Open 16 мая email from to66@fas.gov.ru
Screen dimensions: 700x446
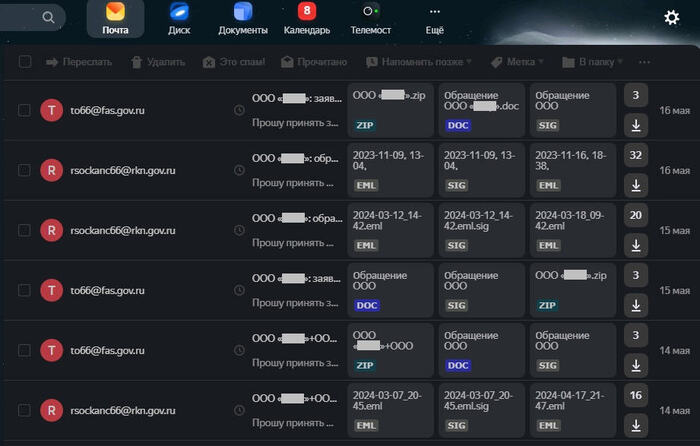(x=350, y=110)
